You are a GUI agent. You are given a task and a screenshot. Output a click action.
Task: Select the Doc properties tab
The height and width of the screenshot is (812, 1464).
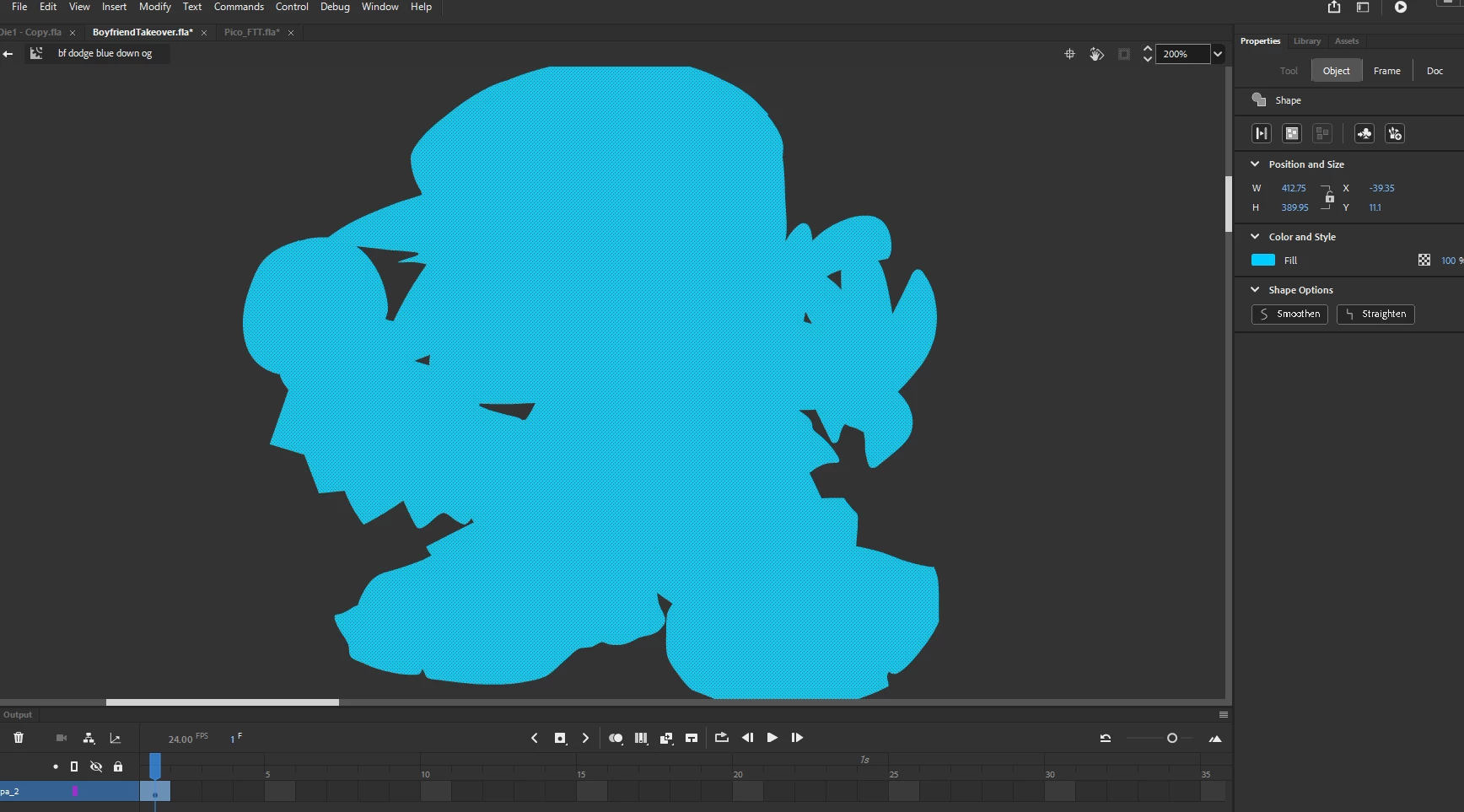pyautogui.click(x=1435, y=71)
